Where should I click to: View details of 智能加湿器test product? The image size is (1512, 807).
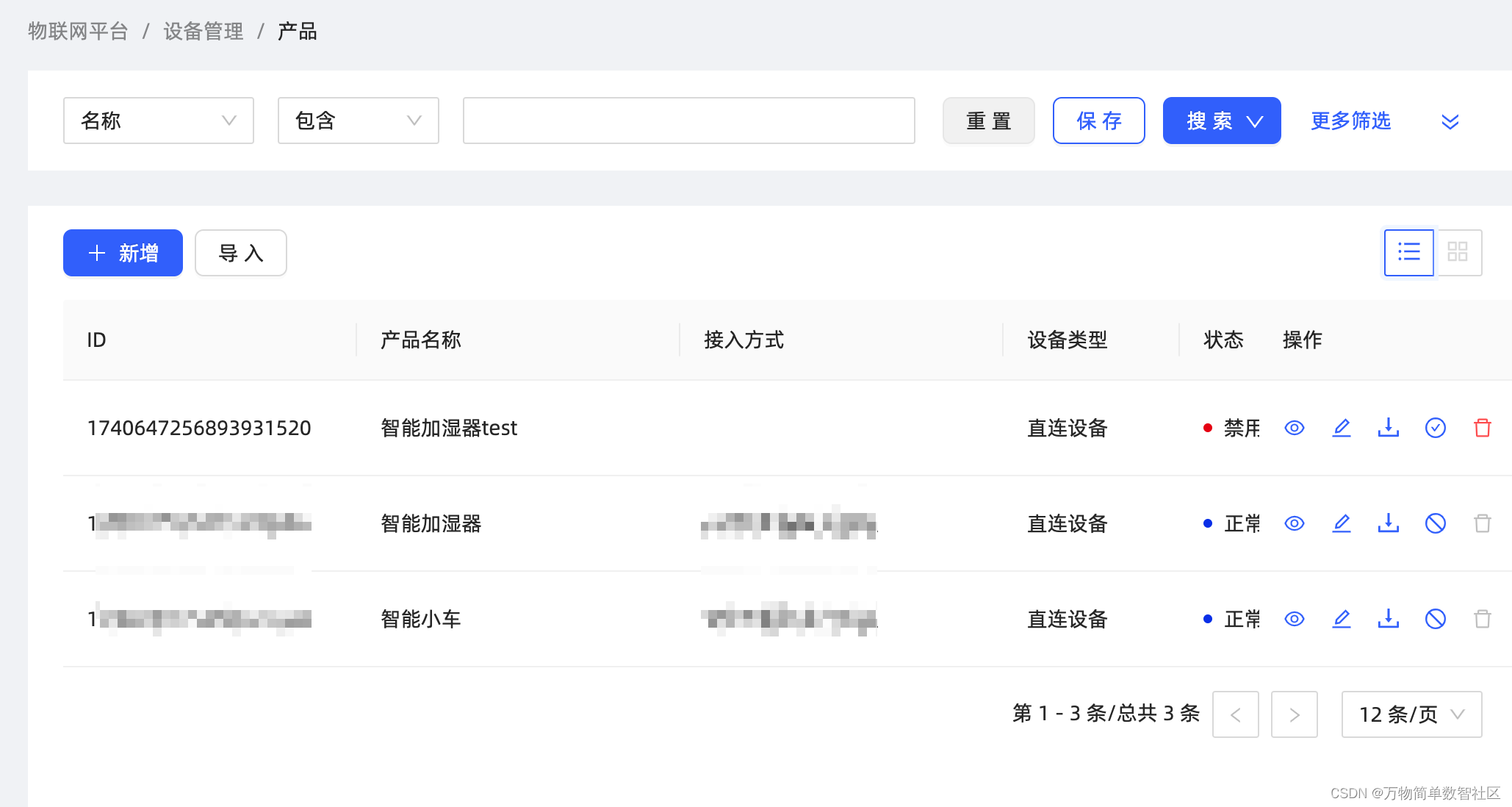1294,428
